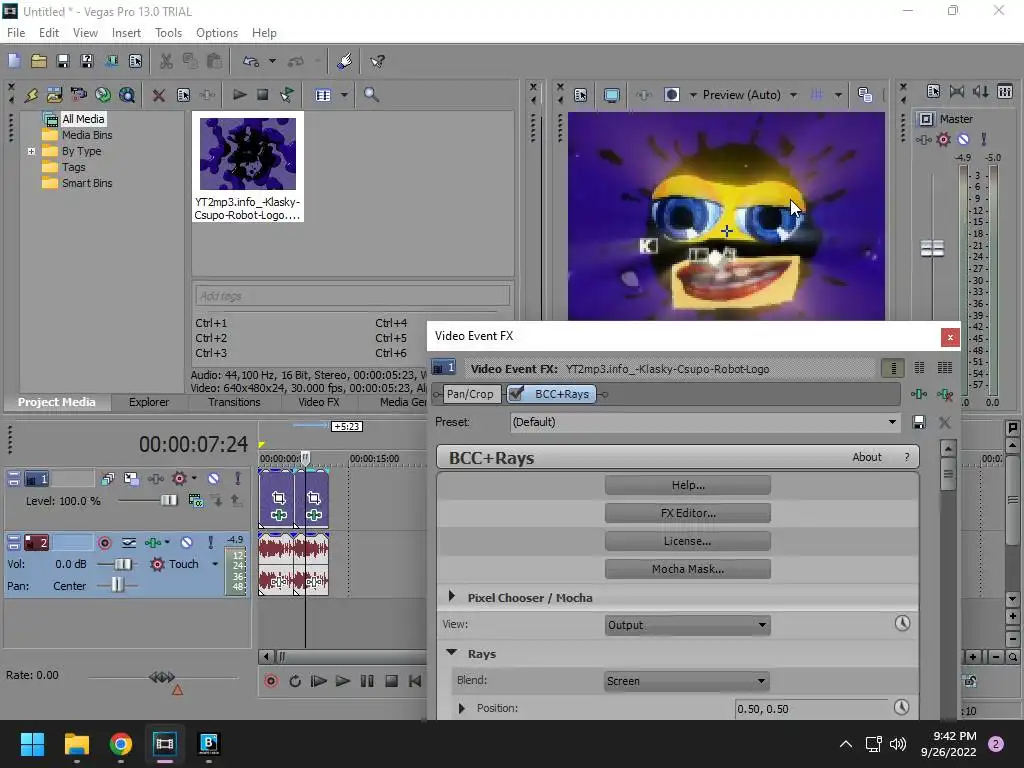Open the Options menu
1024x768 pixels.
tap(217, 33)
